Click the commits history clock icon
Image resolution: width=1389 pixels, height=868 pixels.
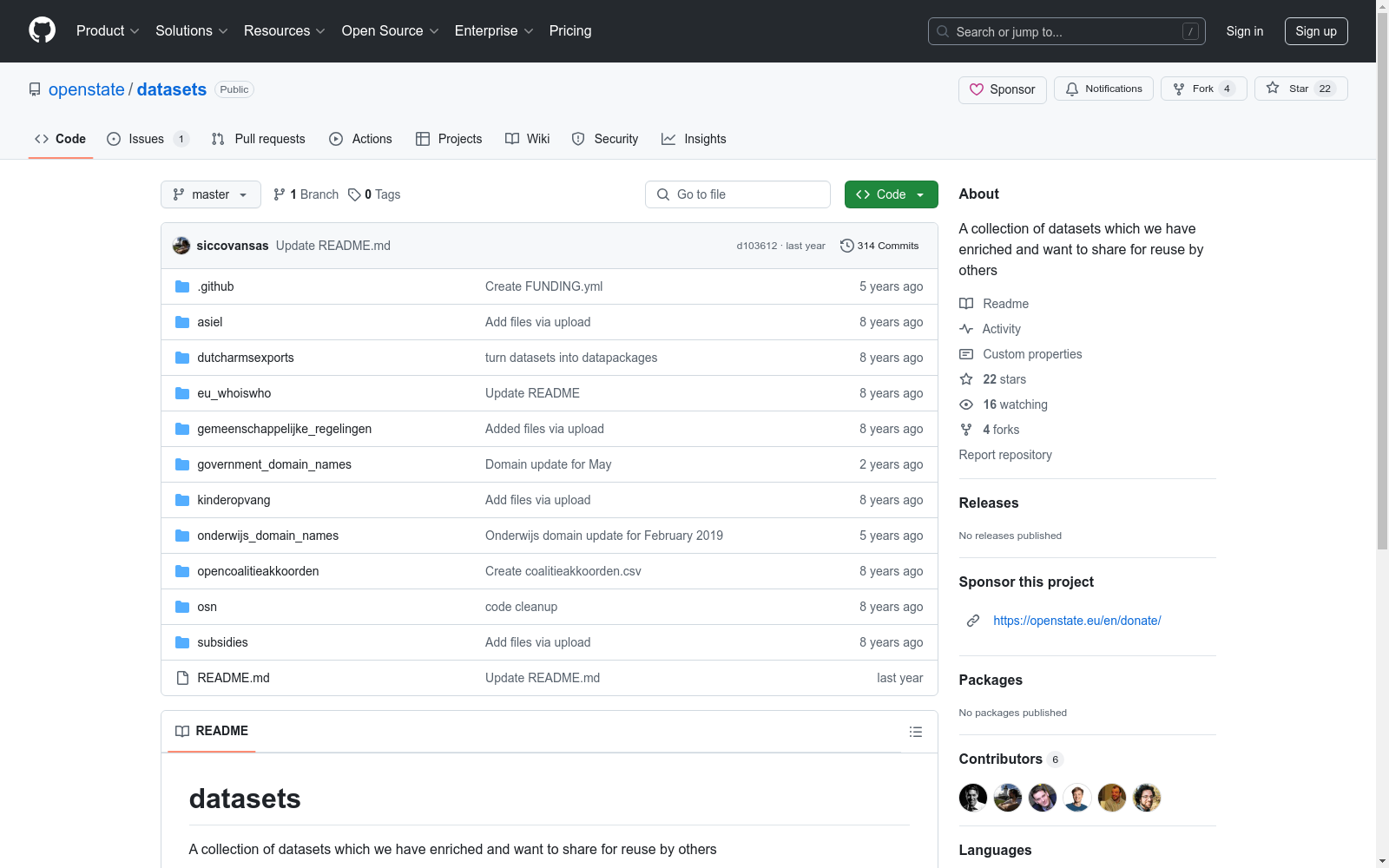pos(846,246)
